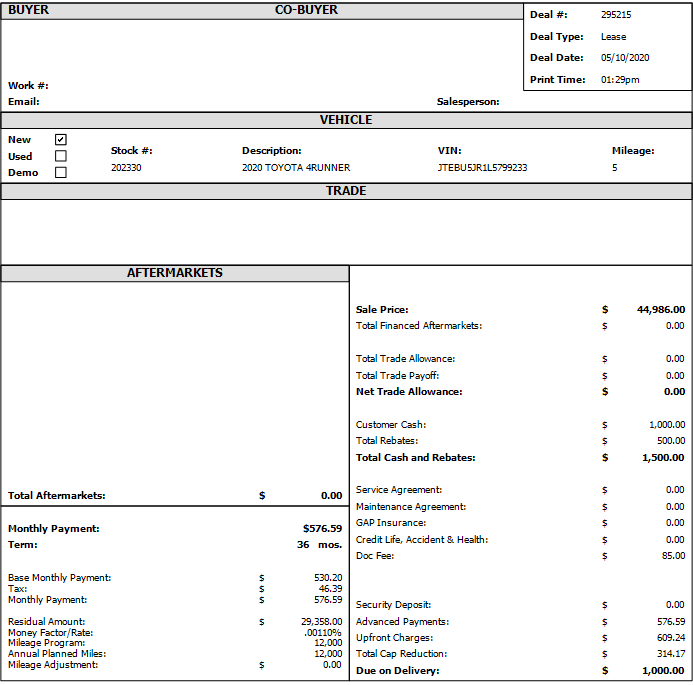This screenshot has width=693, height=685.
Task: Click the Total Cash and Rebates amount
Action: tap(663, 458)
